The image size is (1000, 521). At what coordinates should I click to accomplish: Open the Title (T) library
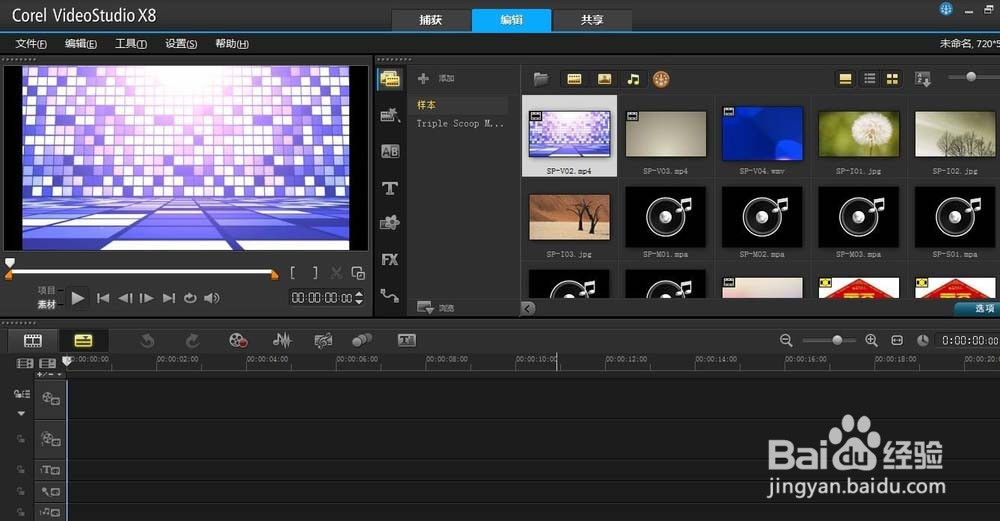click(390, 188)
